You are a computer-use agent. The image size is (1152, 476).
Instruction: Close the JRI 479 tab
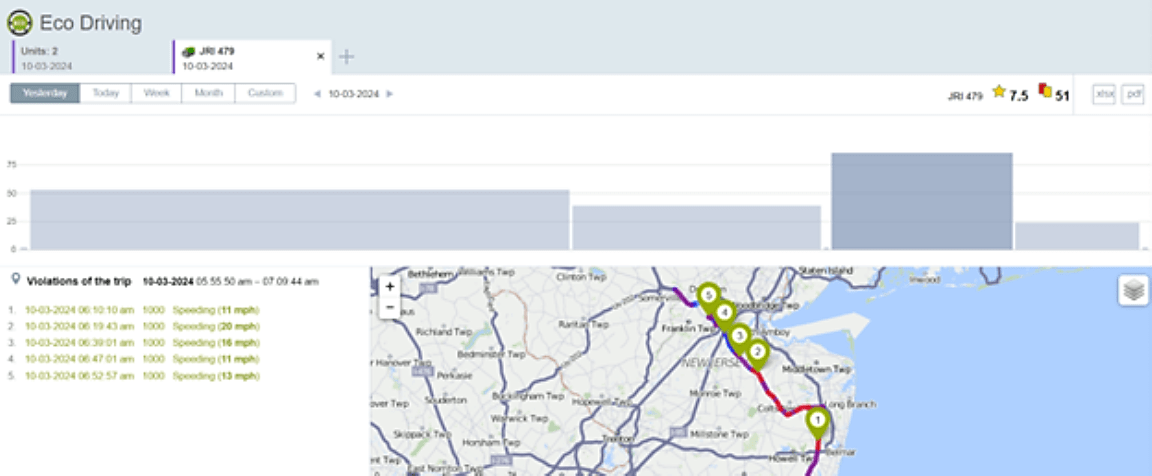pos(320,56)
